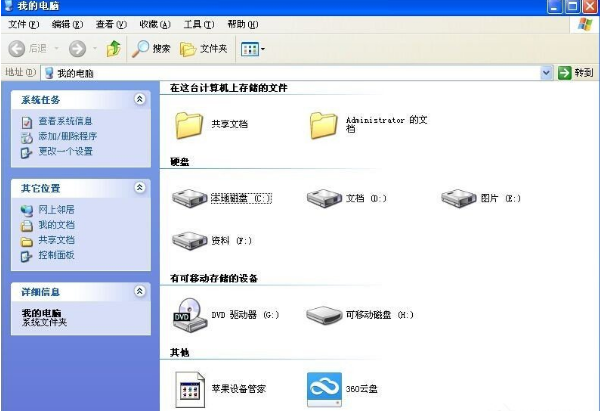Maximize the 我的电脑 window
The image size is (600, 411).
pyautogui.click(x=572, y=6)
